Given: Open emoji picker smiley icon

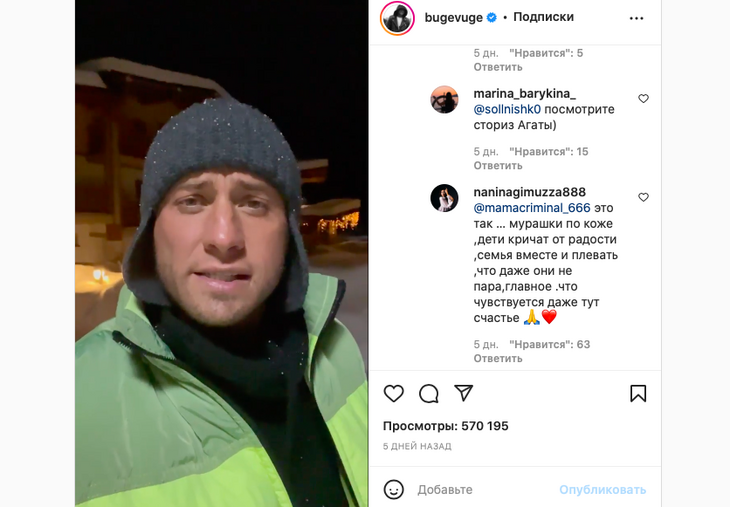Looking at the screenshot, I should click(x=393, y=490).
